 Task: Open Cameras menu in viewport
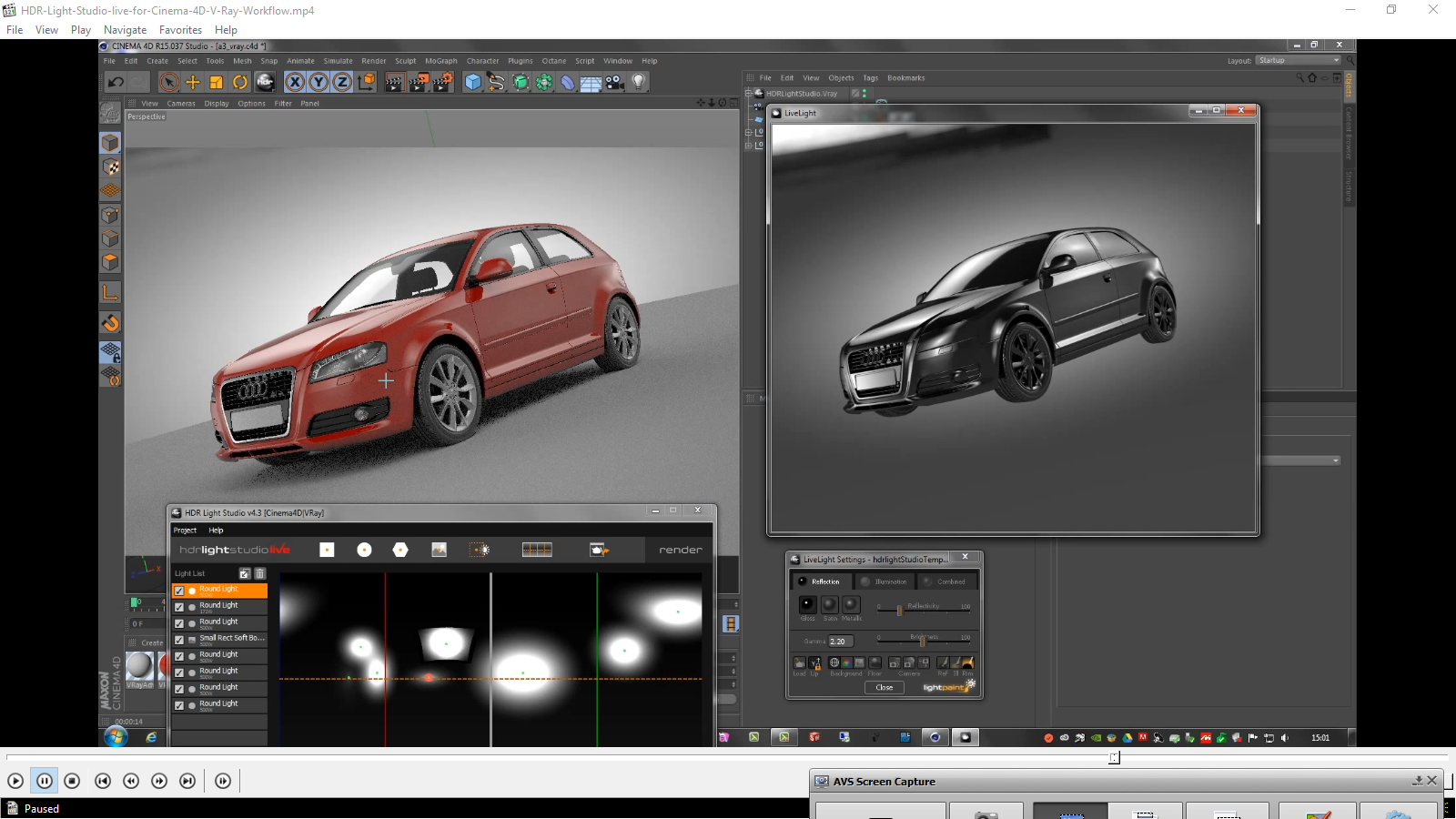[181, 104]
